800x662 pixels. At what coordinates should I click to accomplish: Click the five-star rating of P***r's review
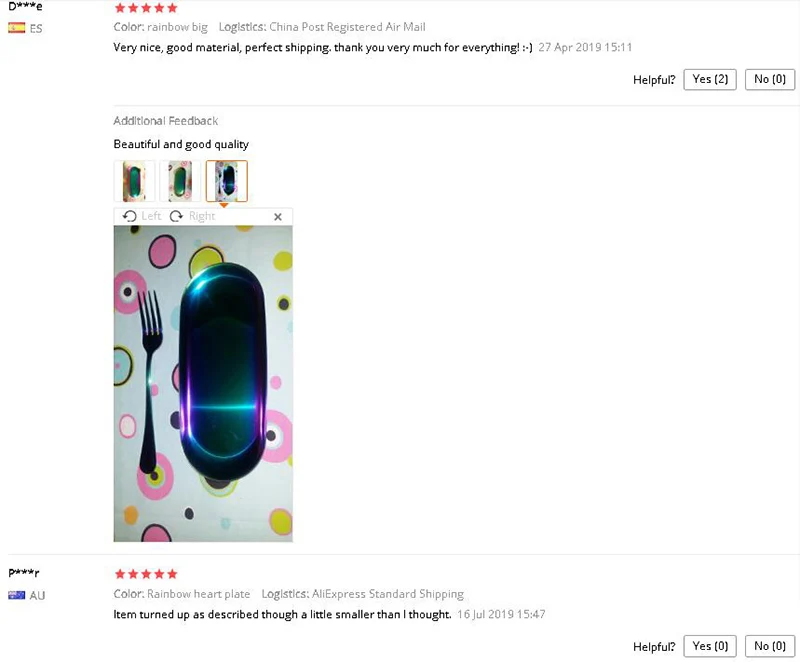[146, 574]
